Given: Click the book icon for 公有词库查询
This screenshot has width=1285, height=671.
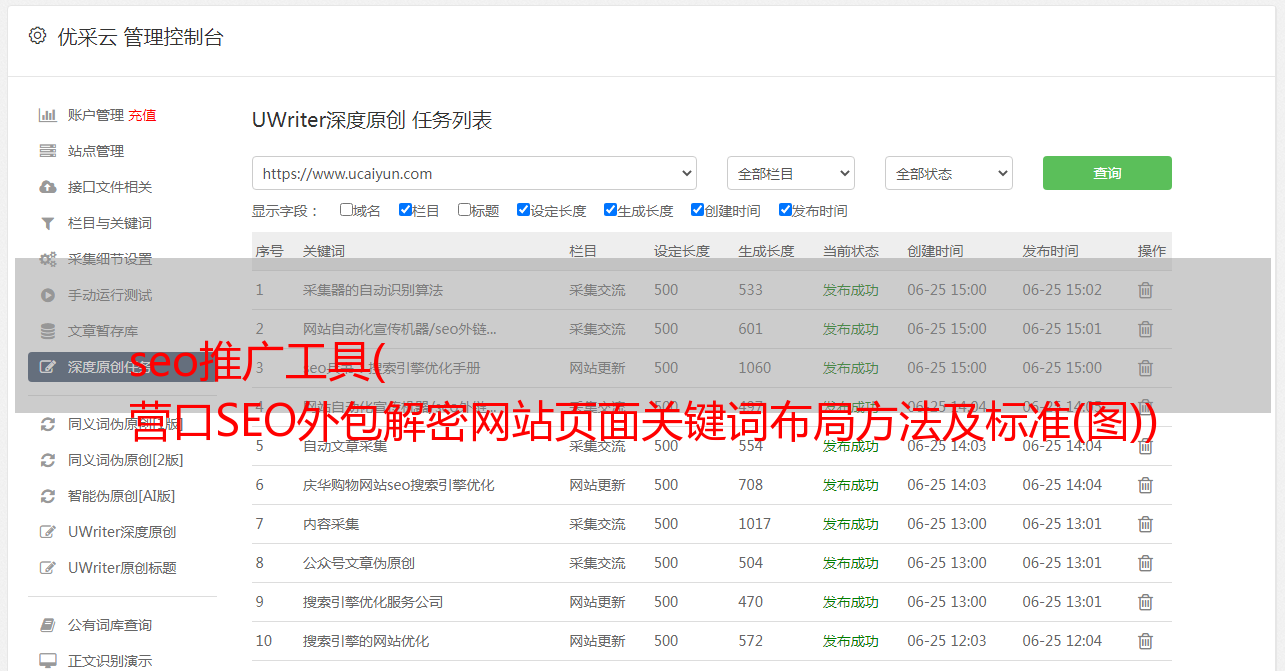Looking at the screenshot, I should pyautogui.click(x=47, y=625).
